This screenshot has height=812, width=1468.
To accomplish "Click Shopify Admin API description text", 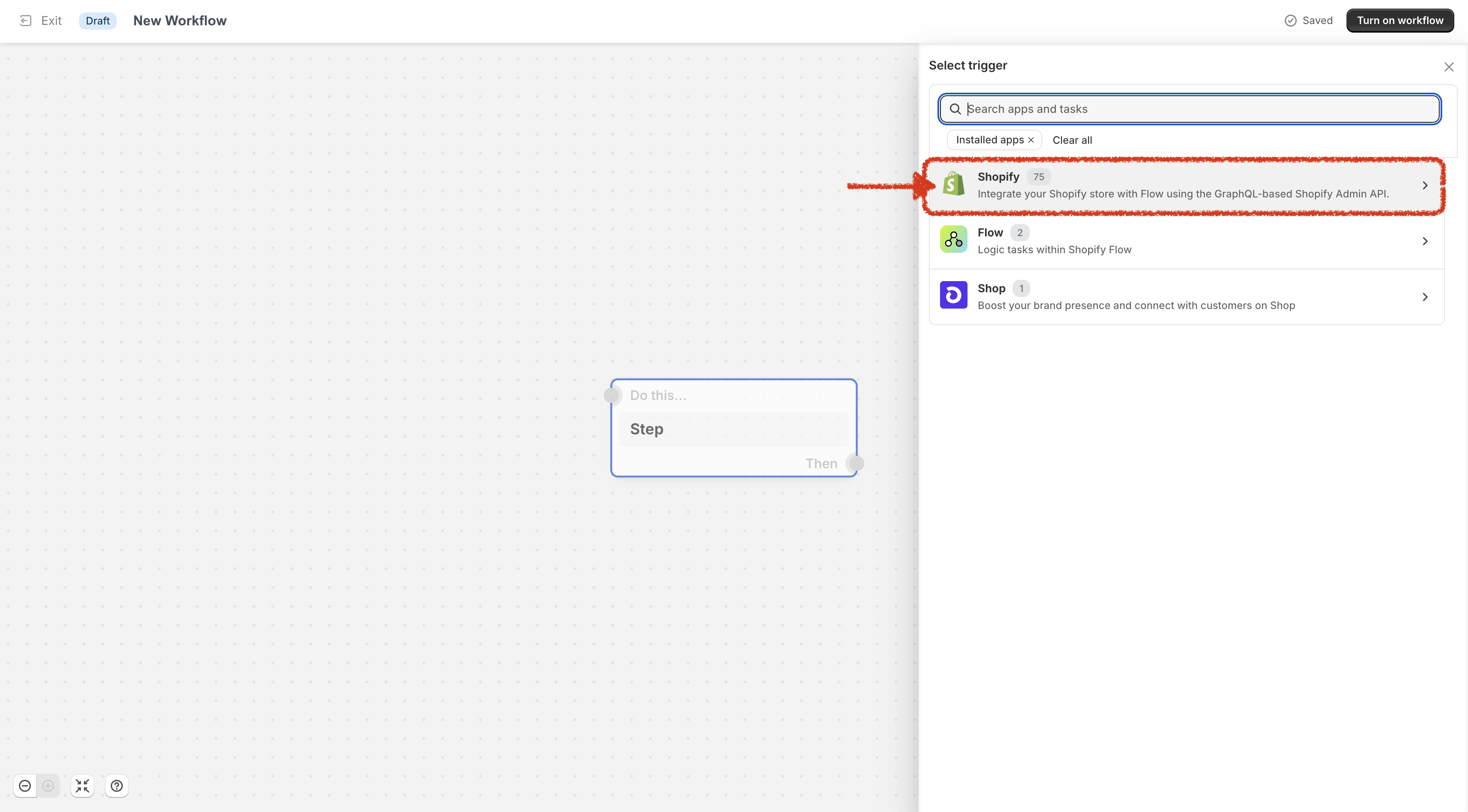I will (x=1183, y=194).
